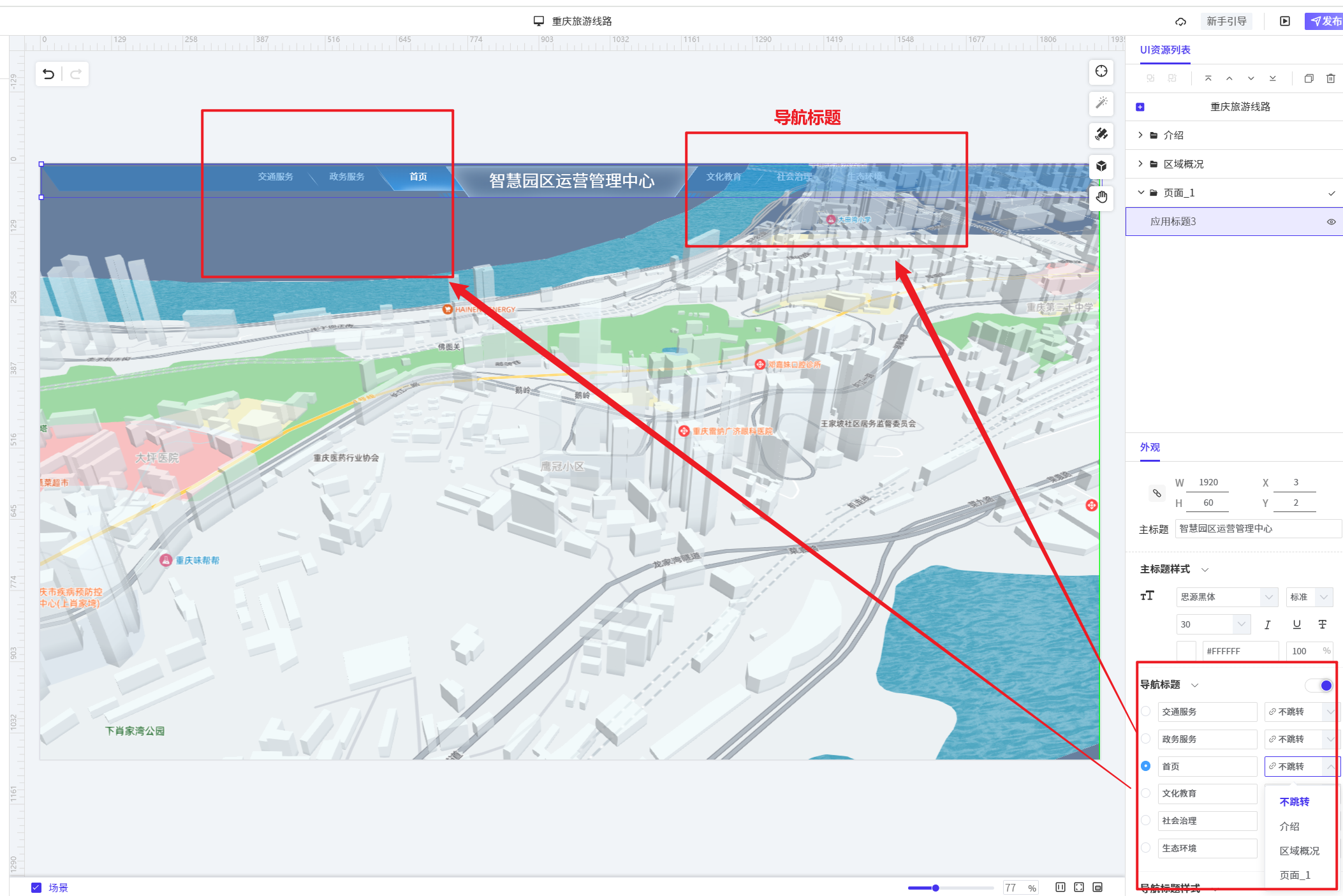Select radio button for 首页
The image size is (1343, 896).
(x=1146, y=766)
